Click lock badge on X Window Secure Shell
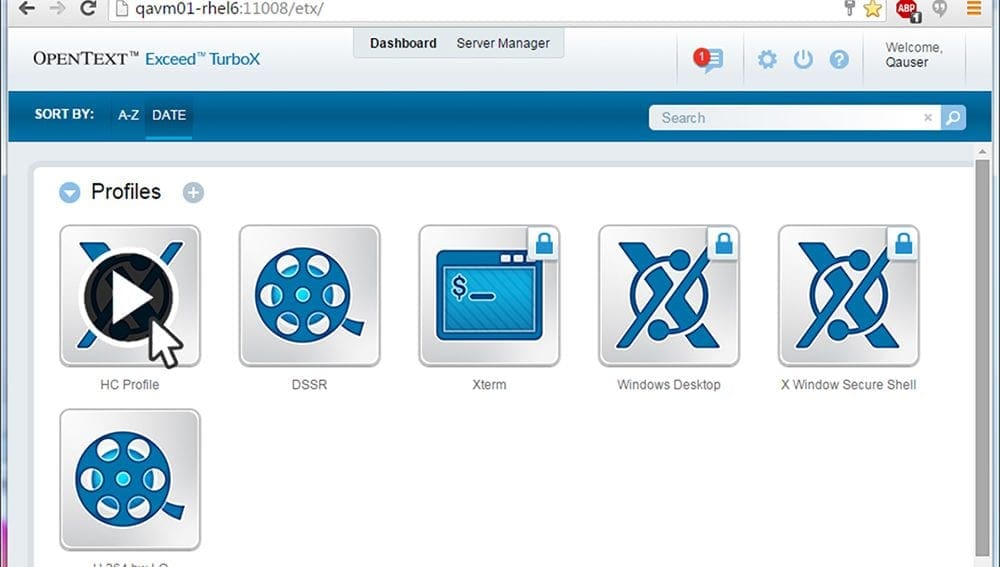 point(904,244)
